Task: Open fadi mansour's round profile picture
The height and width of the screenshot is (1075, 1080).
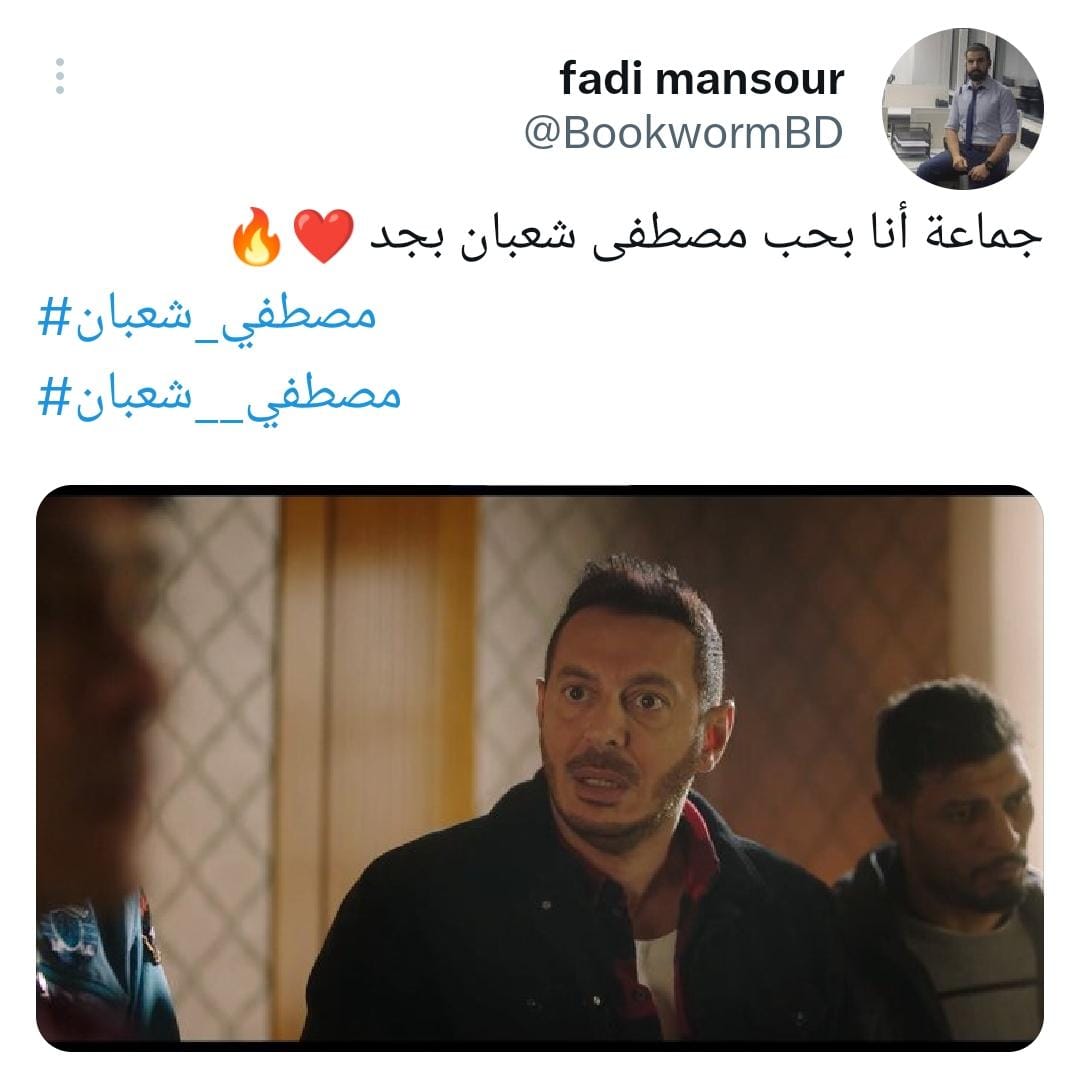Action: pyautogui.click(x=962, y=108)
